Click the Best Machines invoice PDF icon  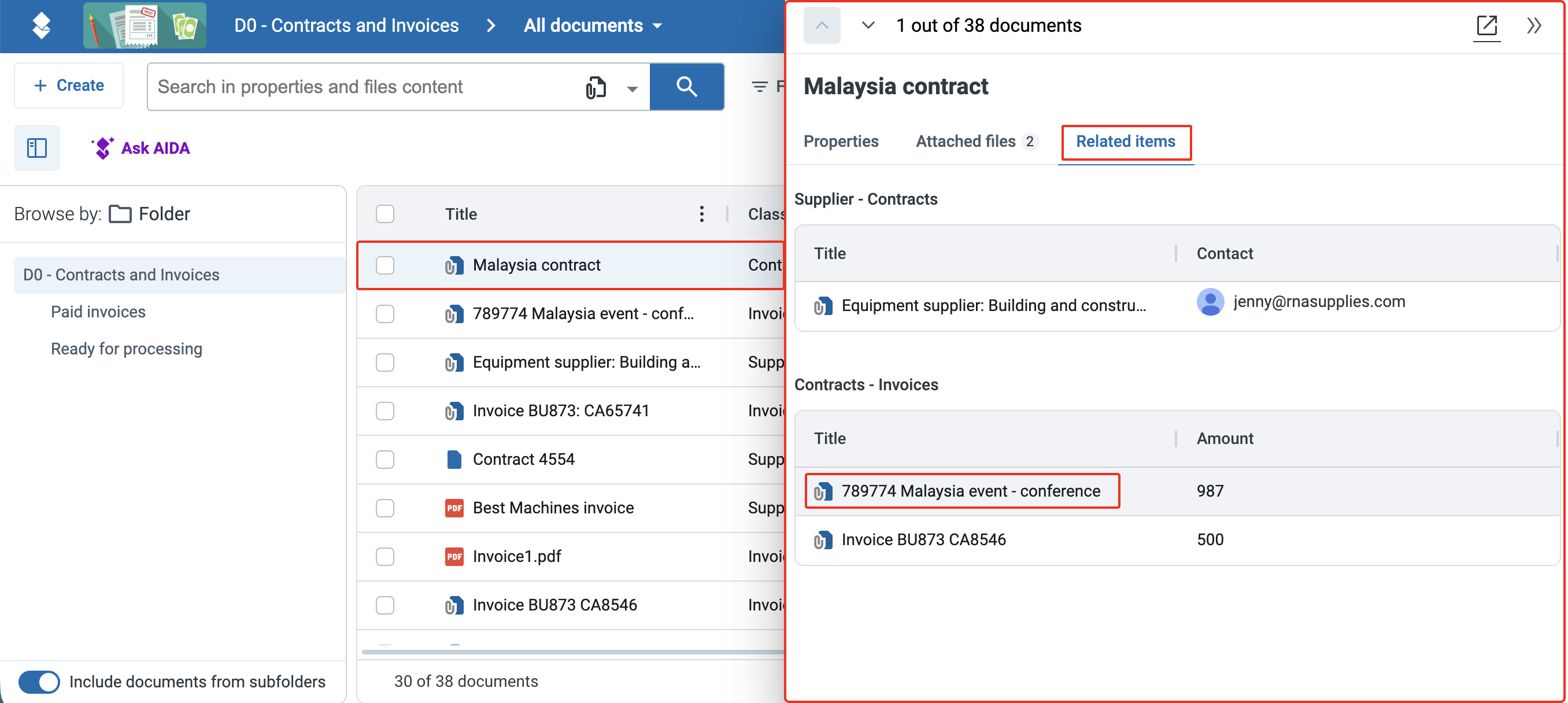coord(454,508)
